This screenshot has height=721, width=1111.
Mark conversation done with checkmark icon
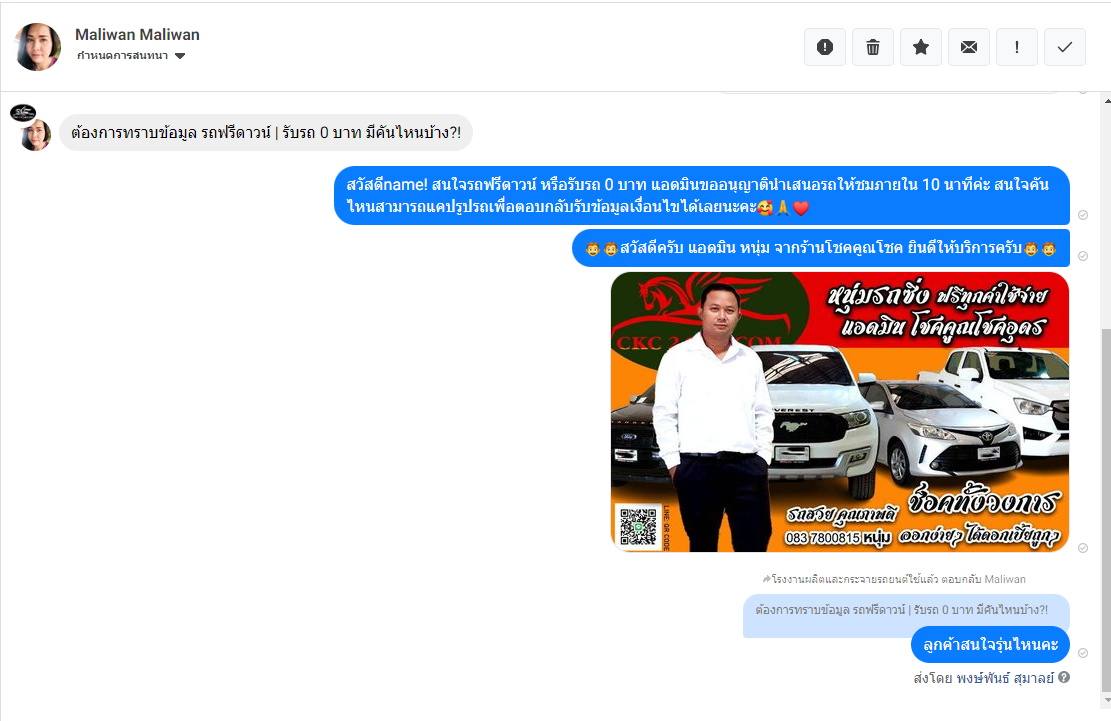coord(1065,47)
